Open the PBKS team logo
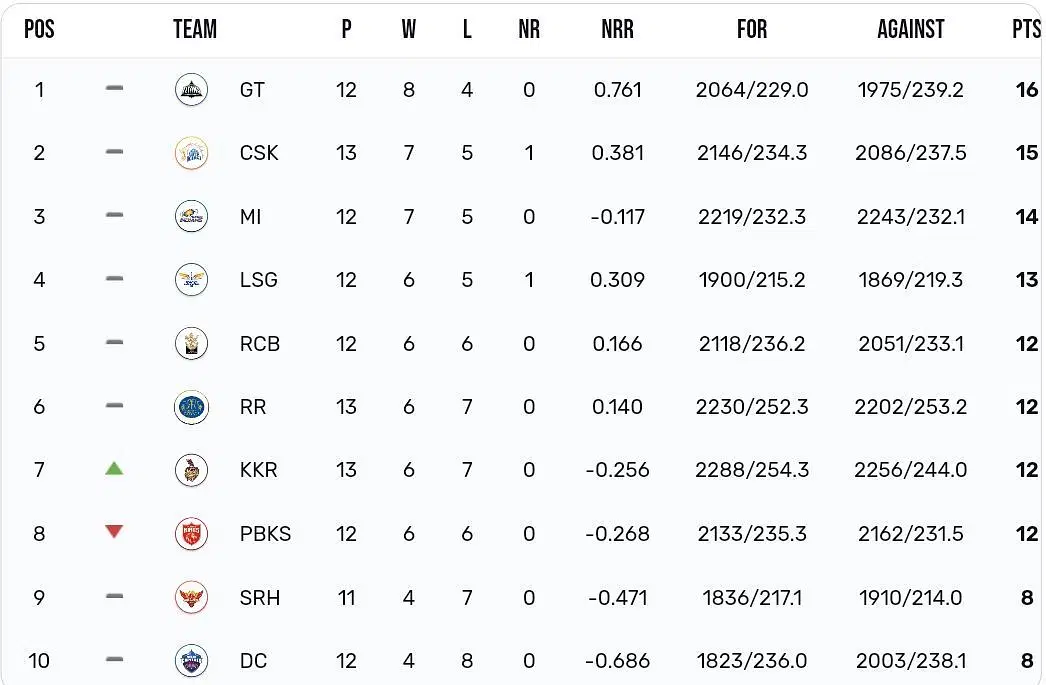 [191, 534]
